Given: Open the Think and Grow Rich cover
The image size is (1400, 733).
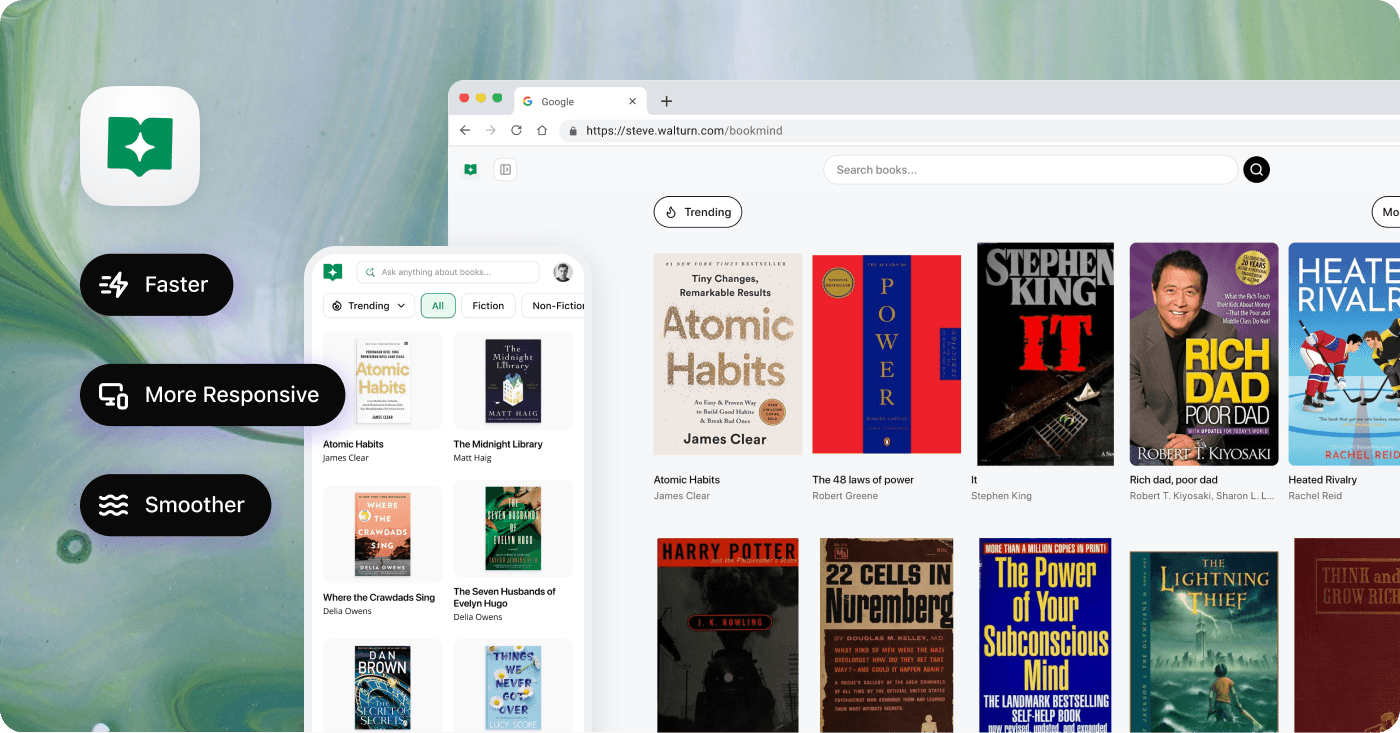Looking at the screenshot, I should (x=1346, y=635).
